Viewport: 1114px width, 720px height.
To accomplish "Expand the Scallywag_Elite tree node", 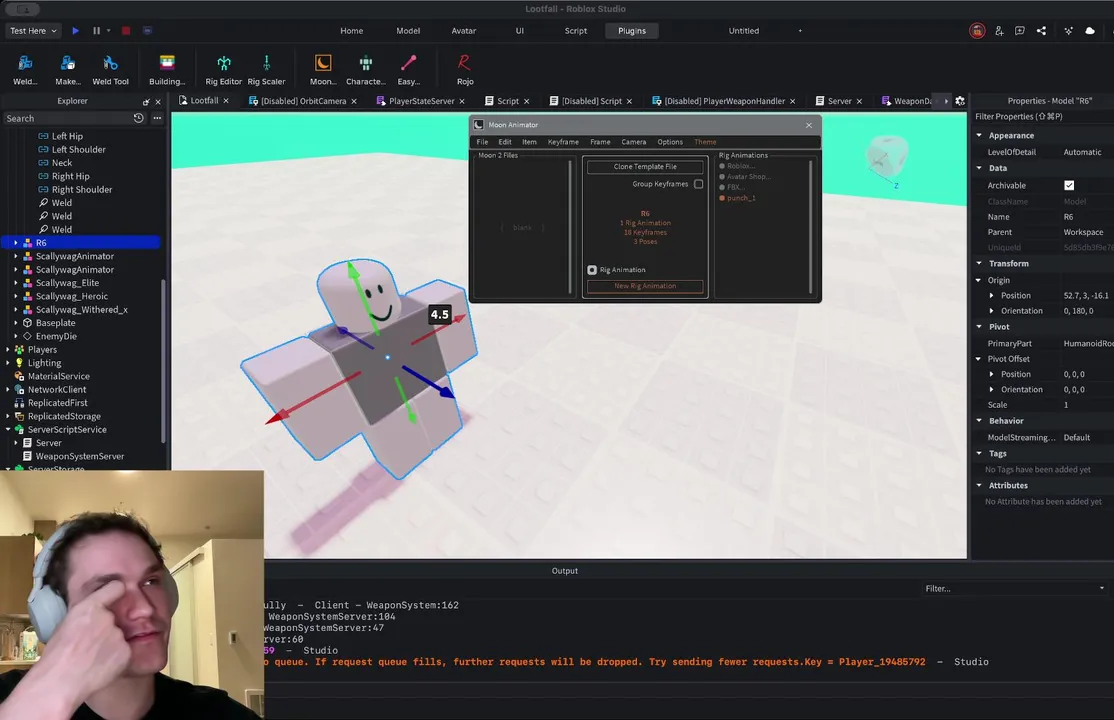I will click(x=16, y=283).
